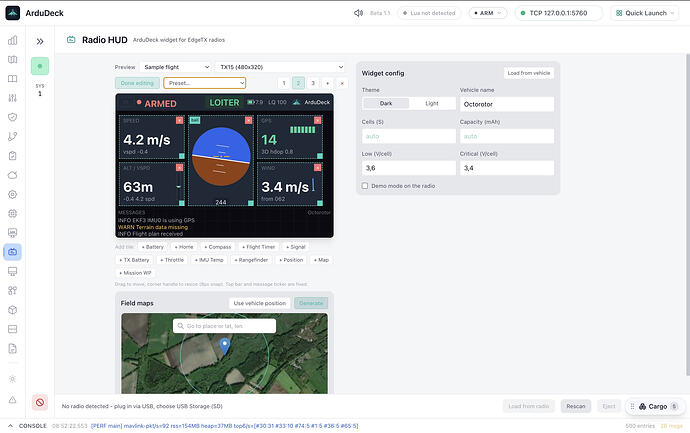Remove the SPEED tile with its red X

pos(180,120)
